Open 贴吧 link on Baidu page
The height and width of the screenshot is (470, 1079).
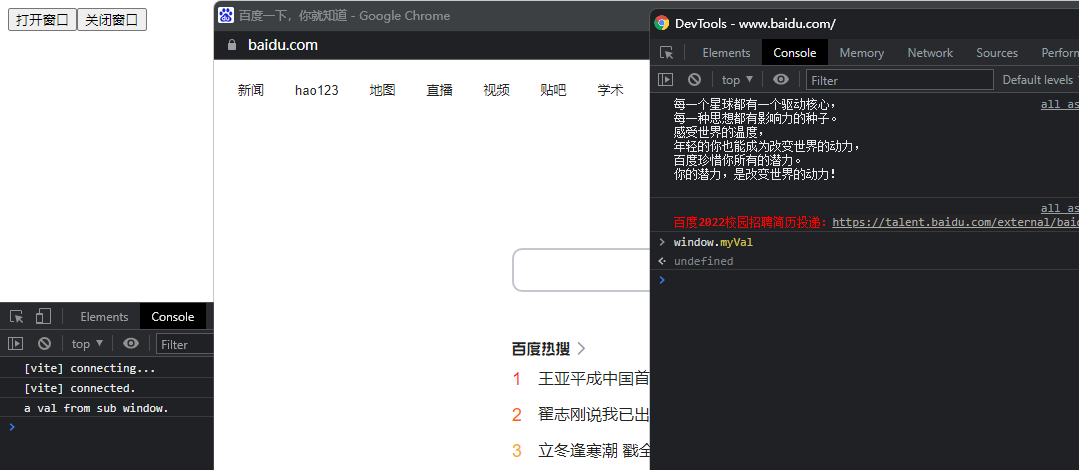553,90
